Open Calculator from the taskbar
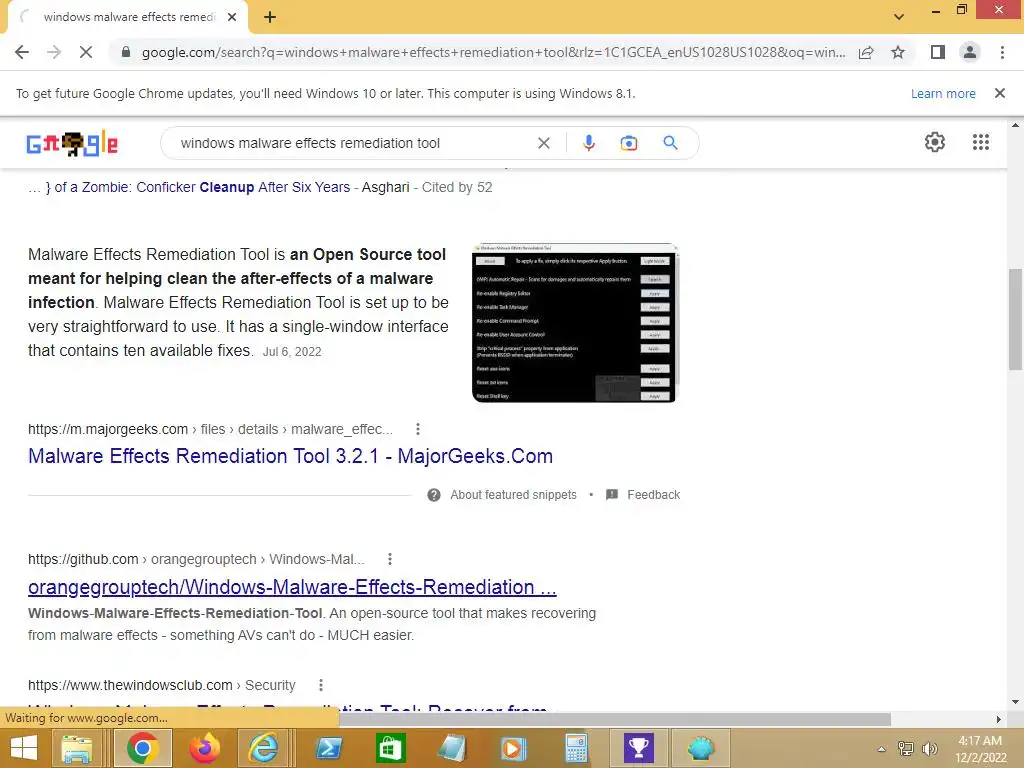Image resolution: width=1024 pixels, height=768 pixels. (x=576, y=748)
